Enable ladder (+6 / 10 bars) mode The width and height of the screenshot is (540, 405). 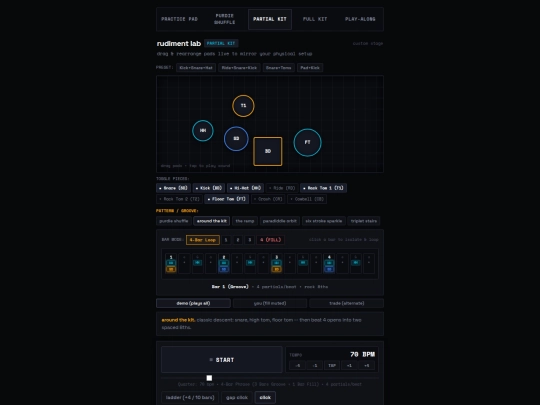190,397
